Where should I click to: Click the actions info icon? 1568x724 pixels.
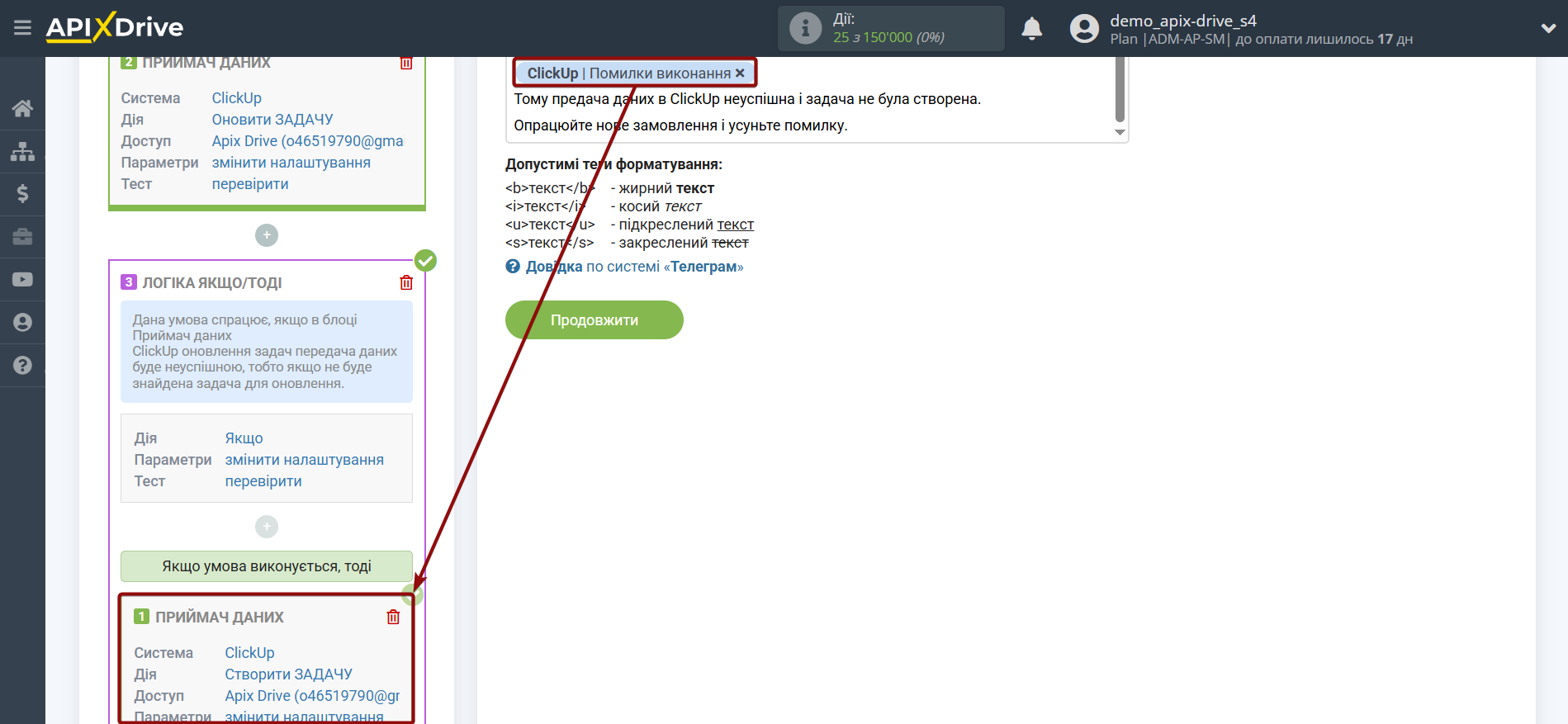click(x=805, y=29)
